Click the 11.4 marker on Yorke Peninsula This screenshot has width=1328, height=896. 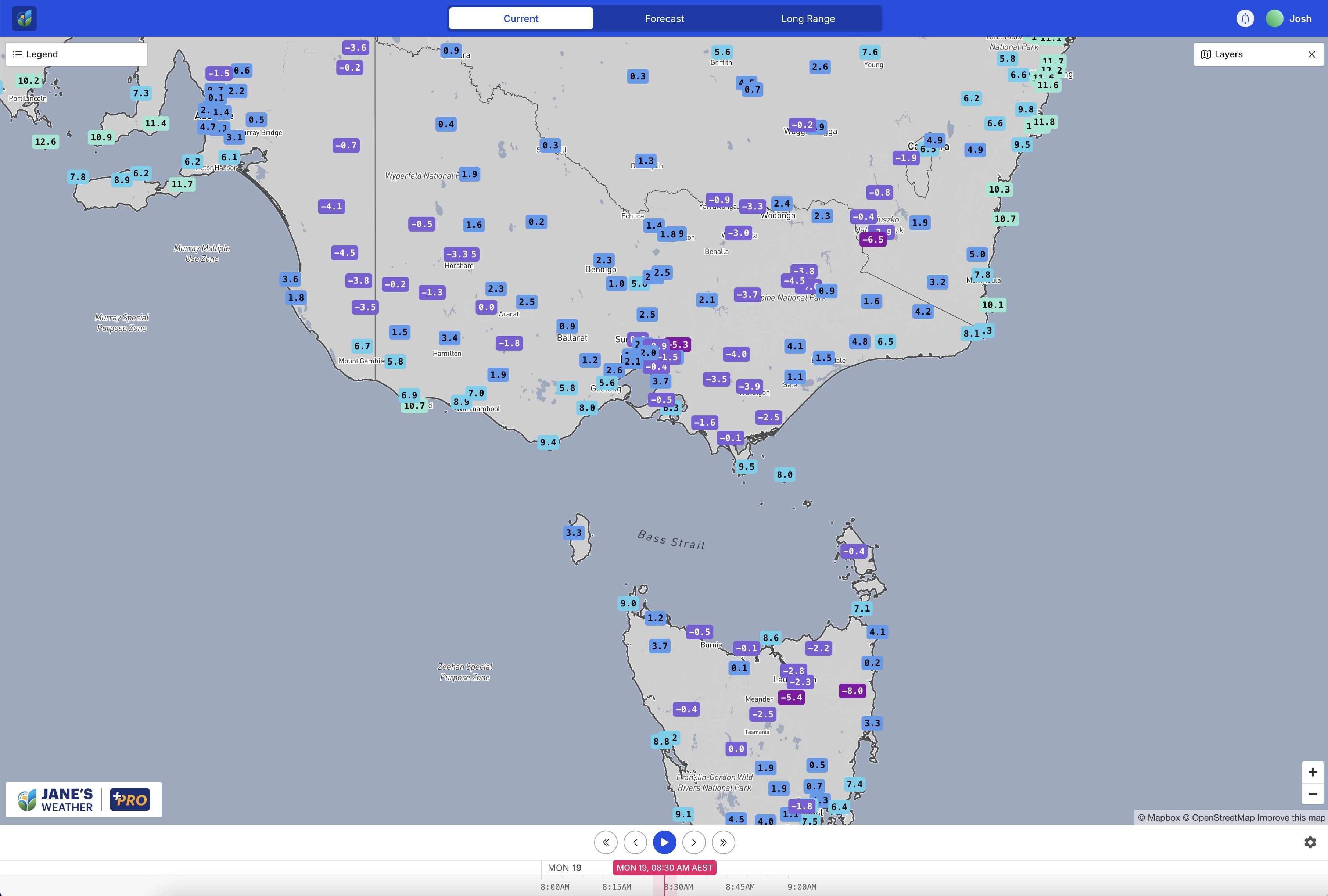(x=156, y=123)
